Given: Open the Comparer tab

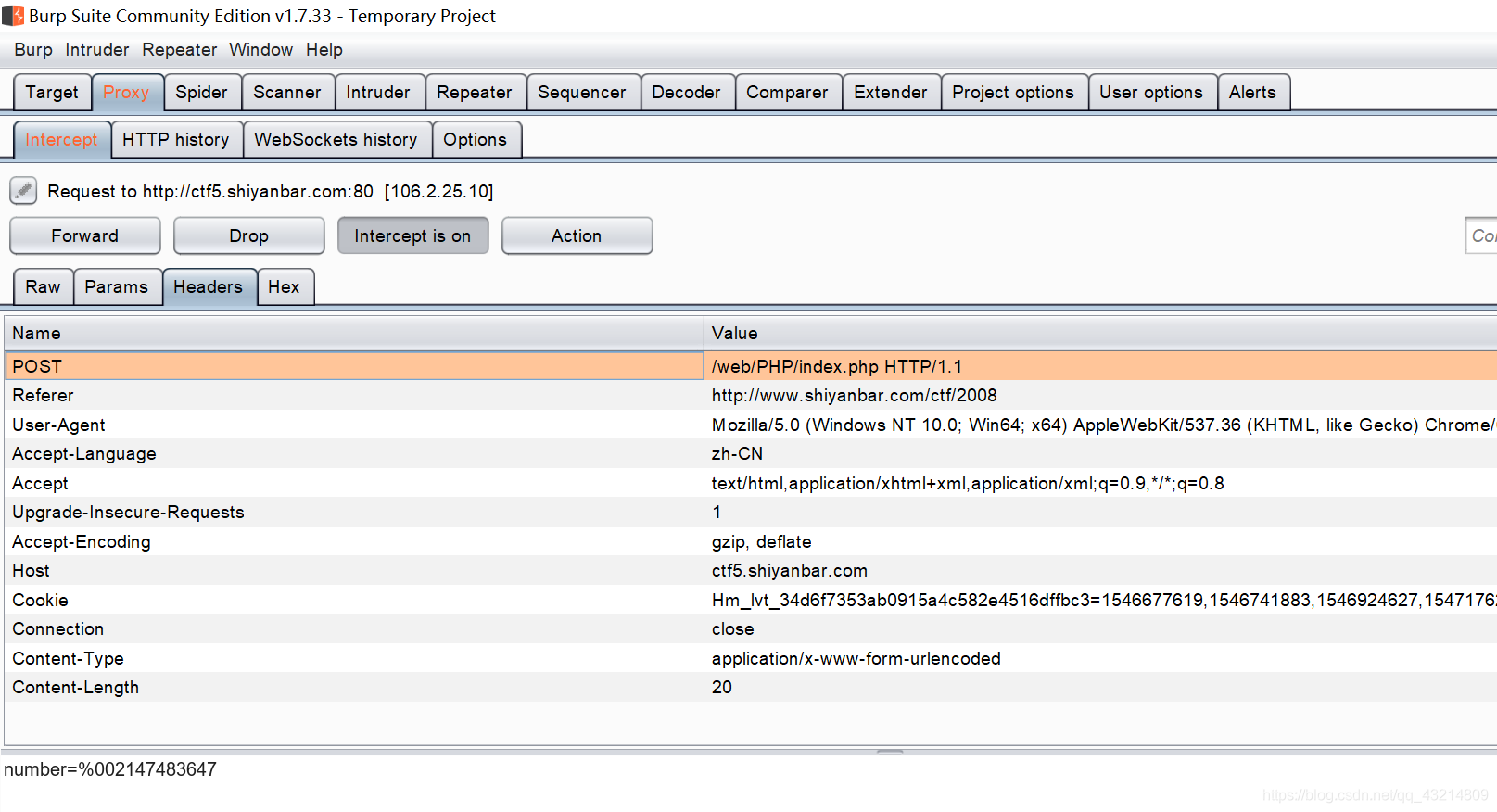Looking at the screenshot, I should coord(787,93).
